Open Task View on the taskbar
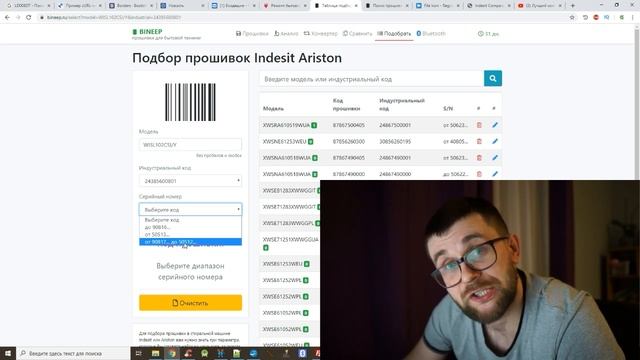Screen dimensions: 640x360 click(138, 353)
